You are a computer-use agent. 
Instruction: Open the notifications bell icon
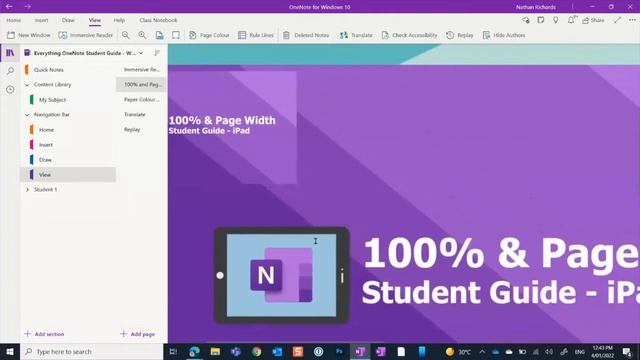(x=571, y=20)
